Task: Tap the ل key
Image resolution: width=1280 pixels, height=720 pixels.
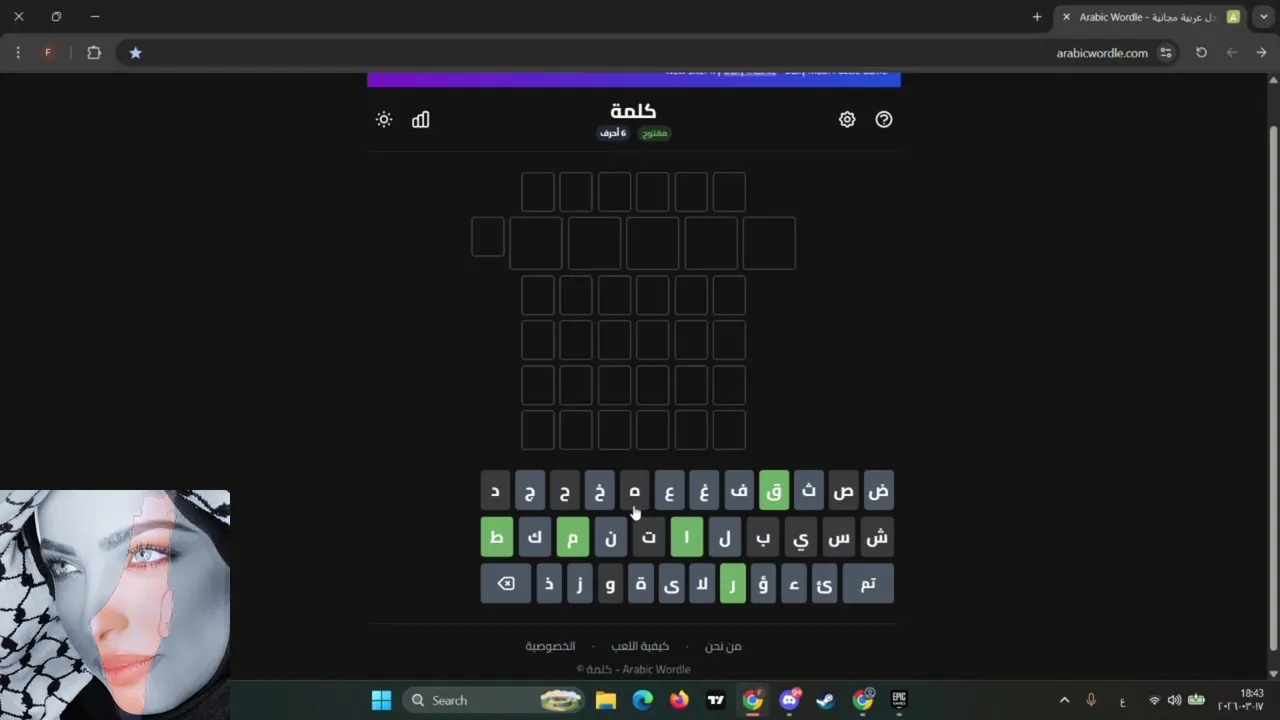Action: (x=725, y=537)
